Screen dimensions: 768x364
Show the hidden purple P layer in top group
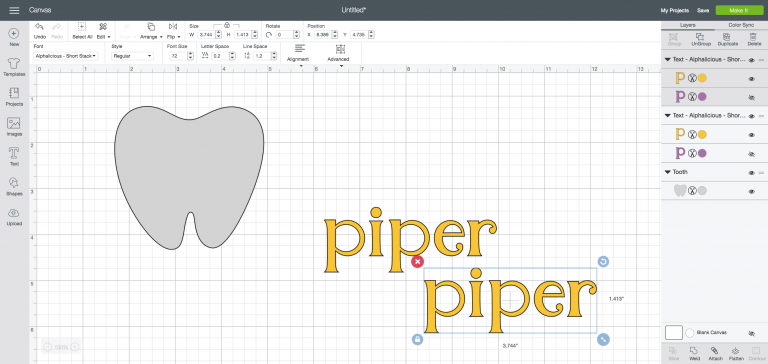click(x=752, y=97)
